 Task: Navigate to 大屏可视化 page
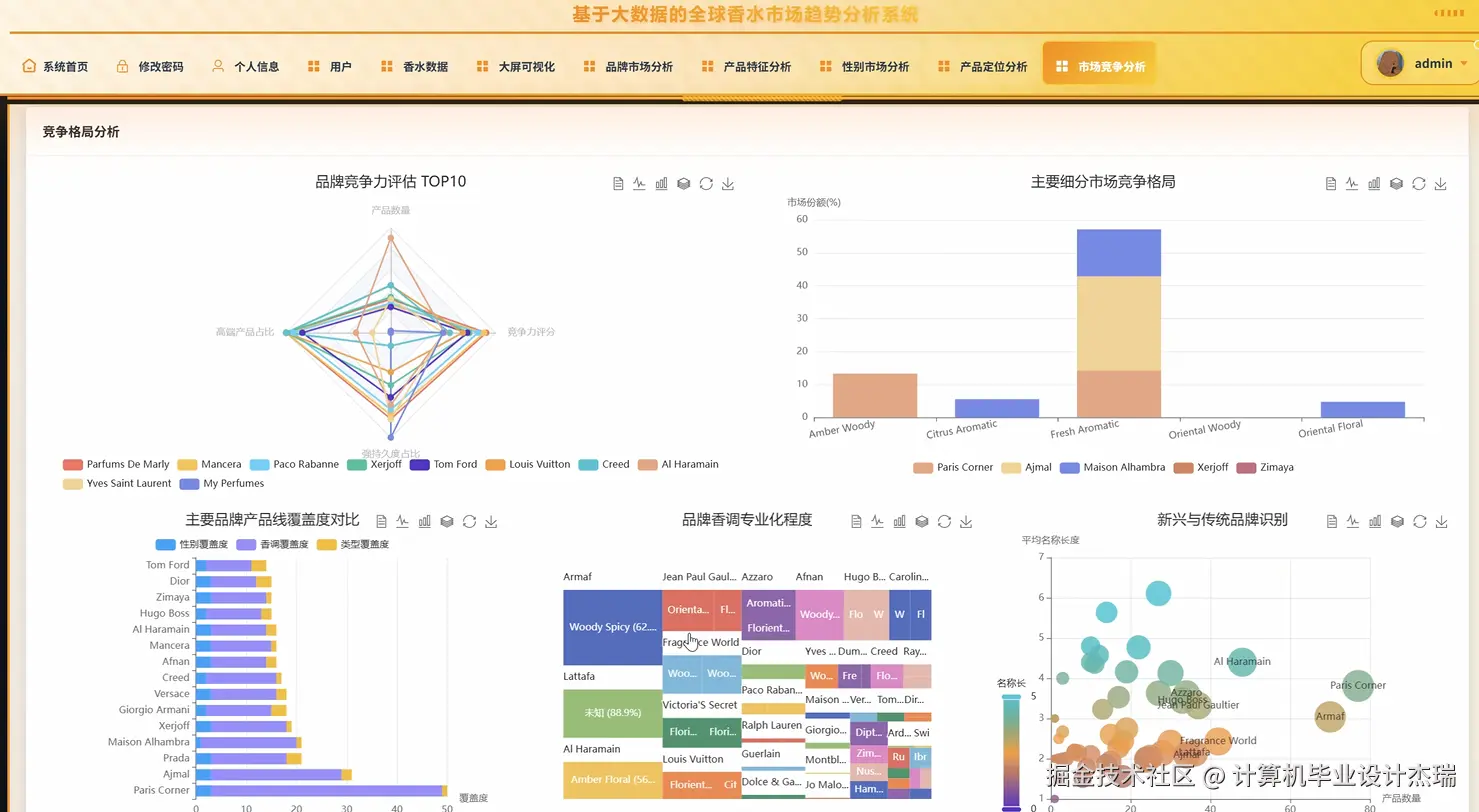point(528,65)
